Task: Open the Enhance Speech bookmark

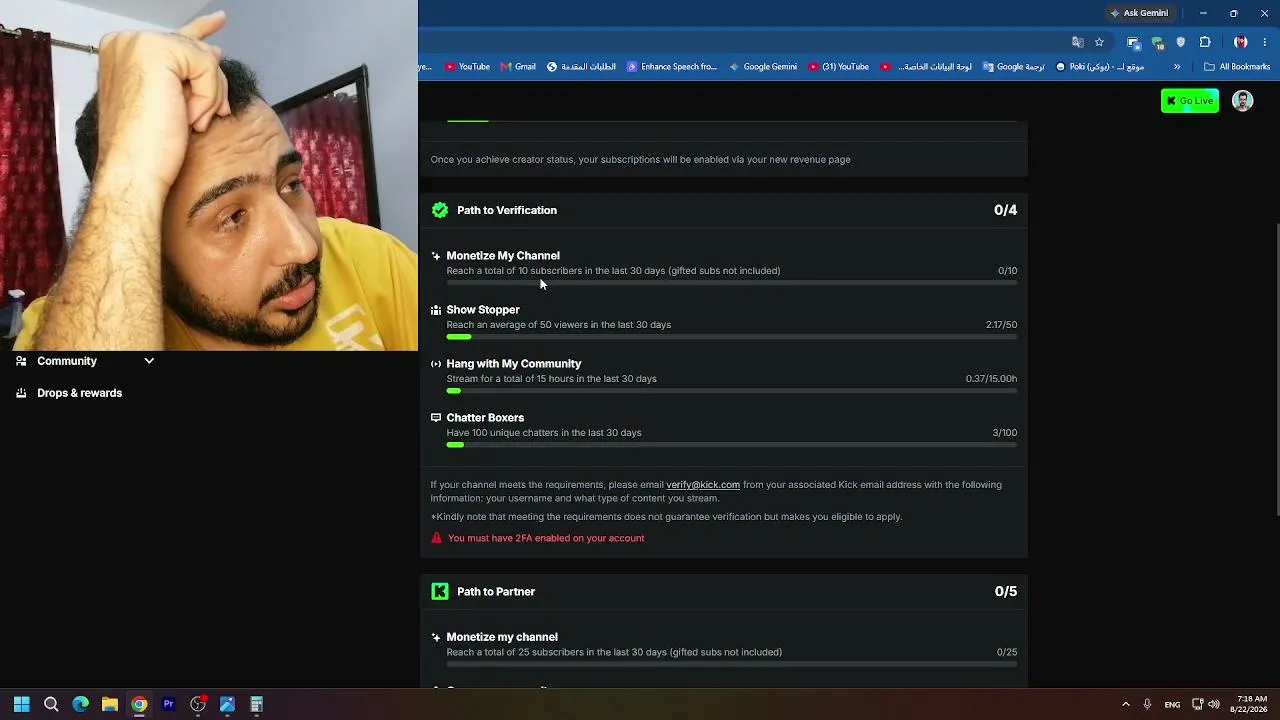Action: pos(671,67)
